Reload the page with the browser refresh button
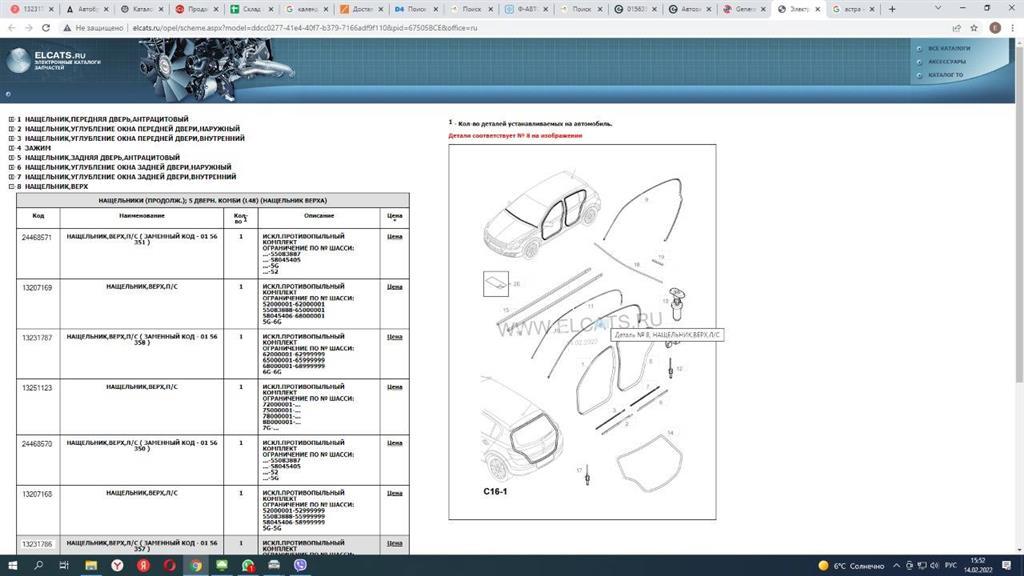 tap(45, 28)
